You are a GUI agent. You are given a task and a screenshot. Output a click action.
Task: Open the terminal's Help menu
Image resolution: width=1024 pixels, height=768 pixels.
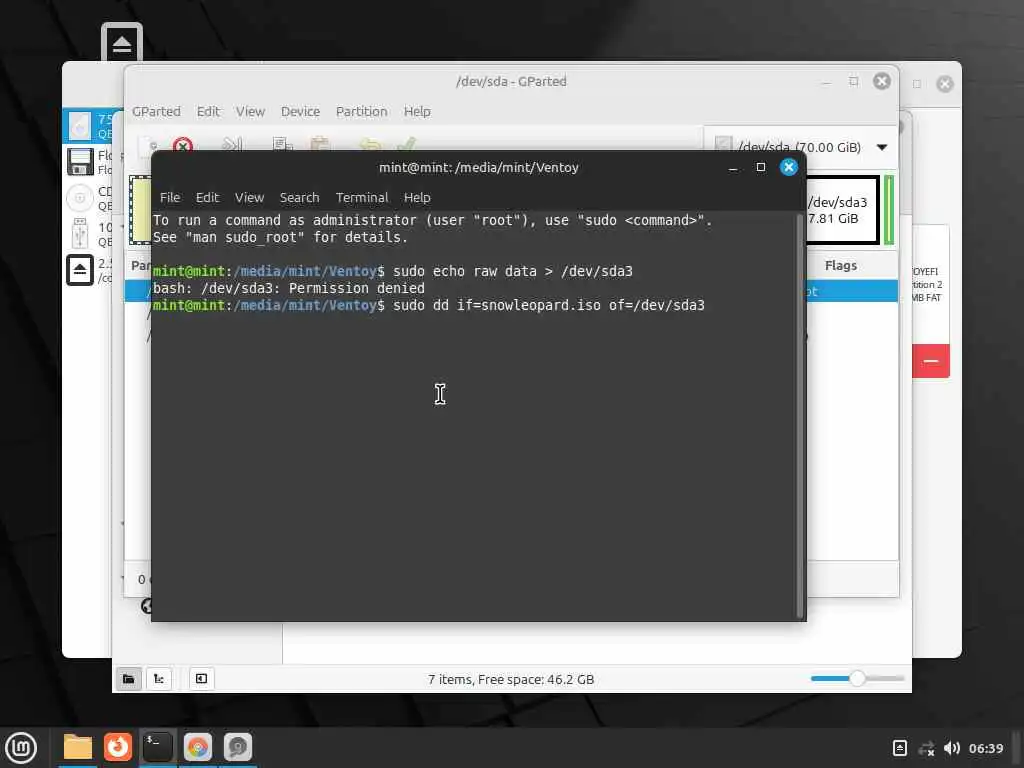pos(417,197)
